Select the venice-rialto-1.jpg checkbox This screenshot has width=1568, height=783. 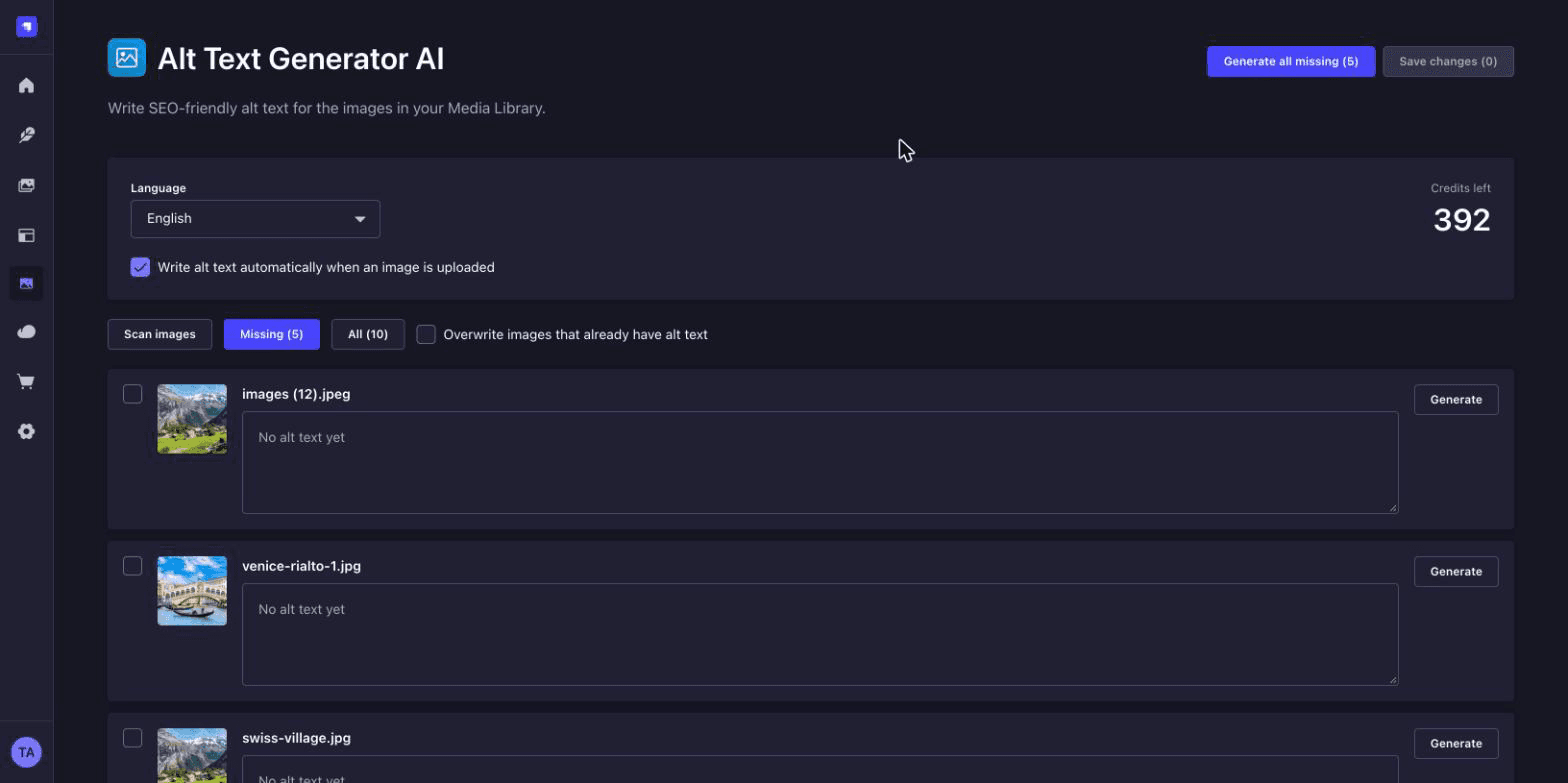pos(132,566)
